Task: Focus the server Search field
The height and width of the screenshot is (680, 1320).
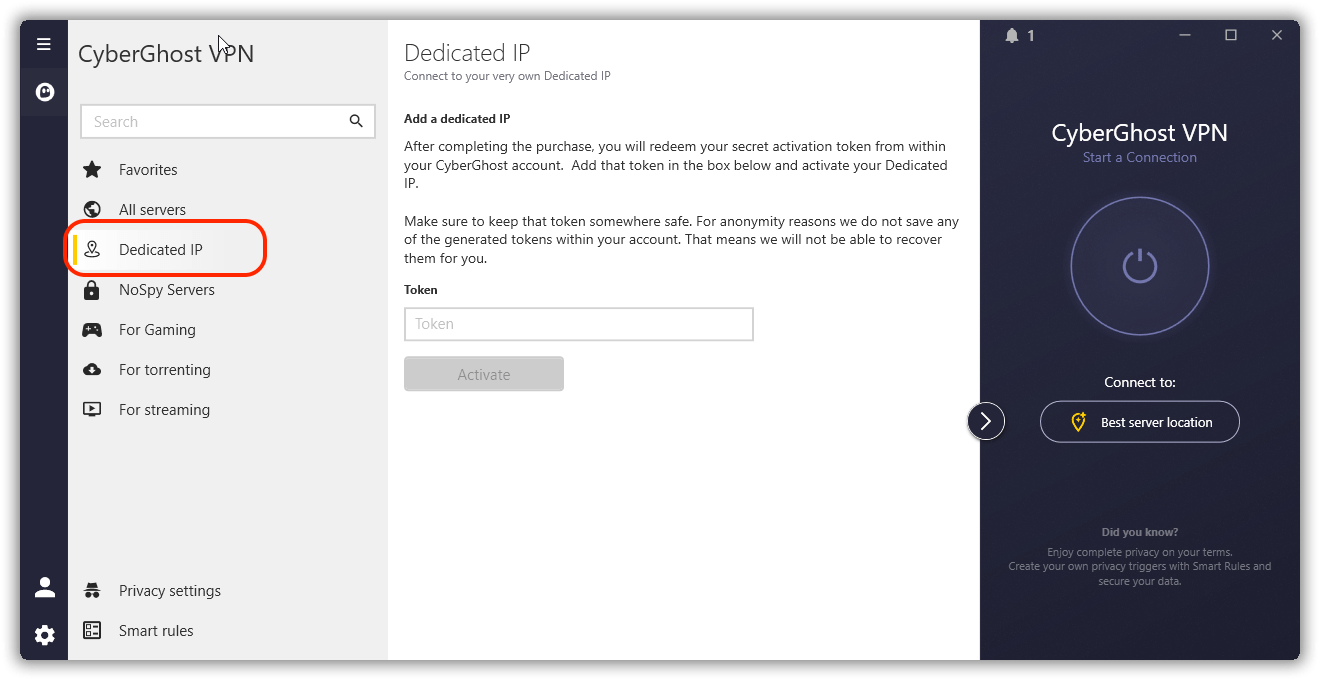Action: click(228, 122)
